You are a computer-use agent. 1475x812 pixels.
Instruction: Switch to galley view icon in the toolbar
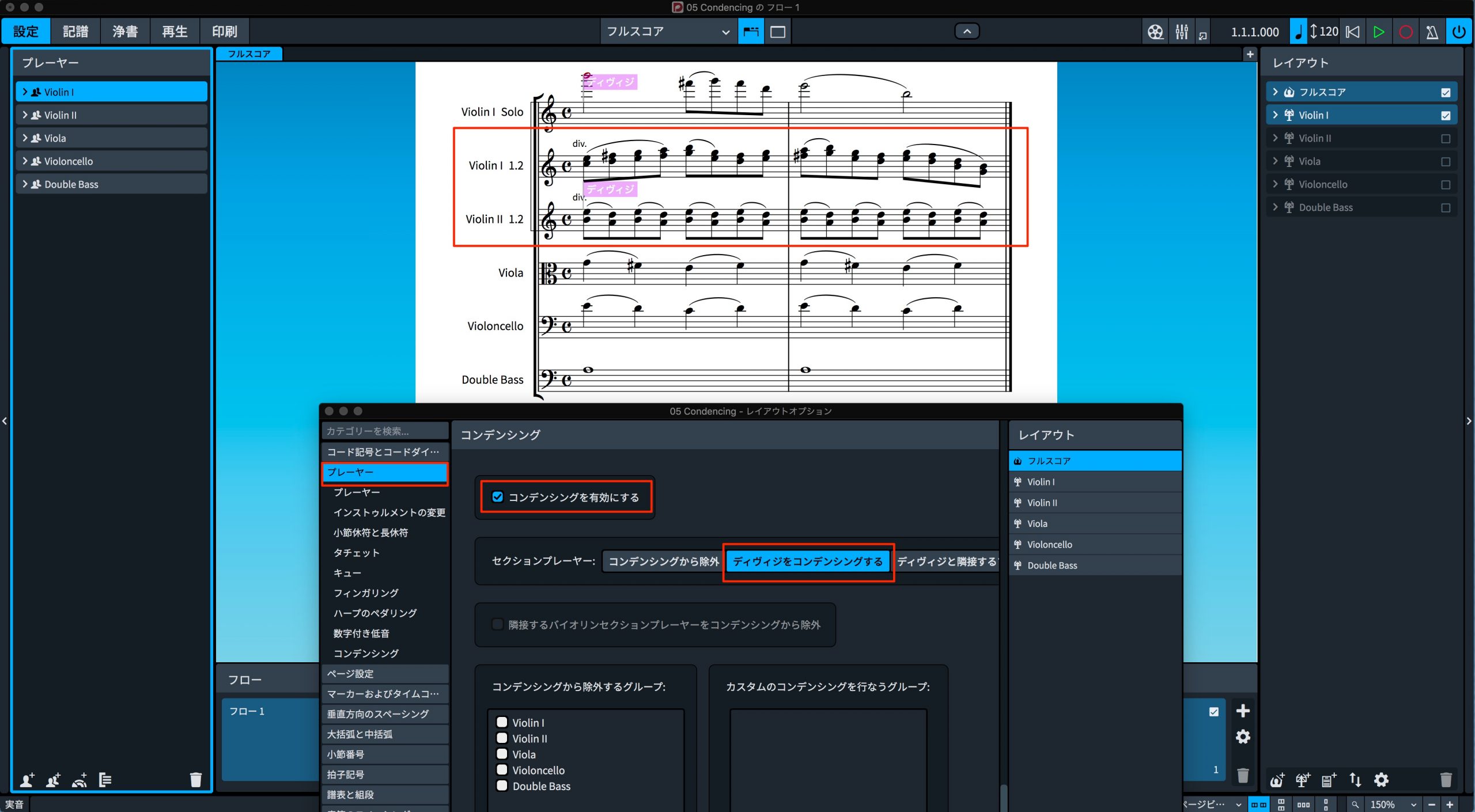(751, 32)
